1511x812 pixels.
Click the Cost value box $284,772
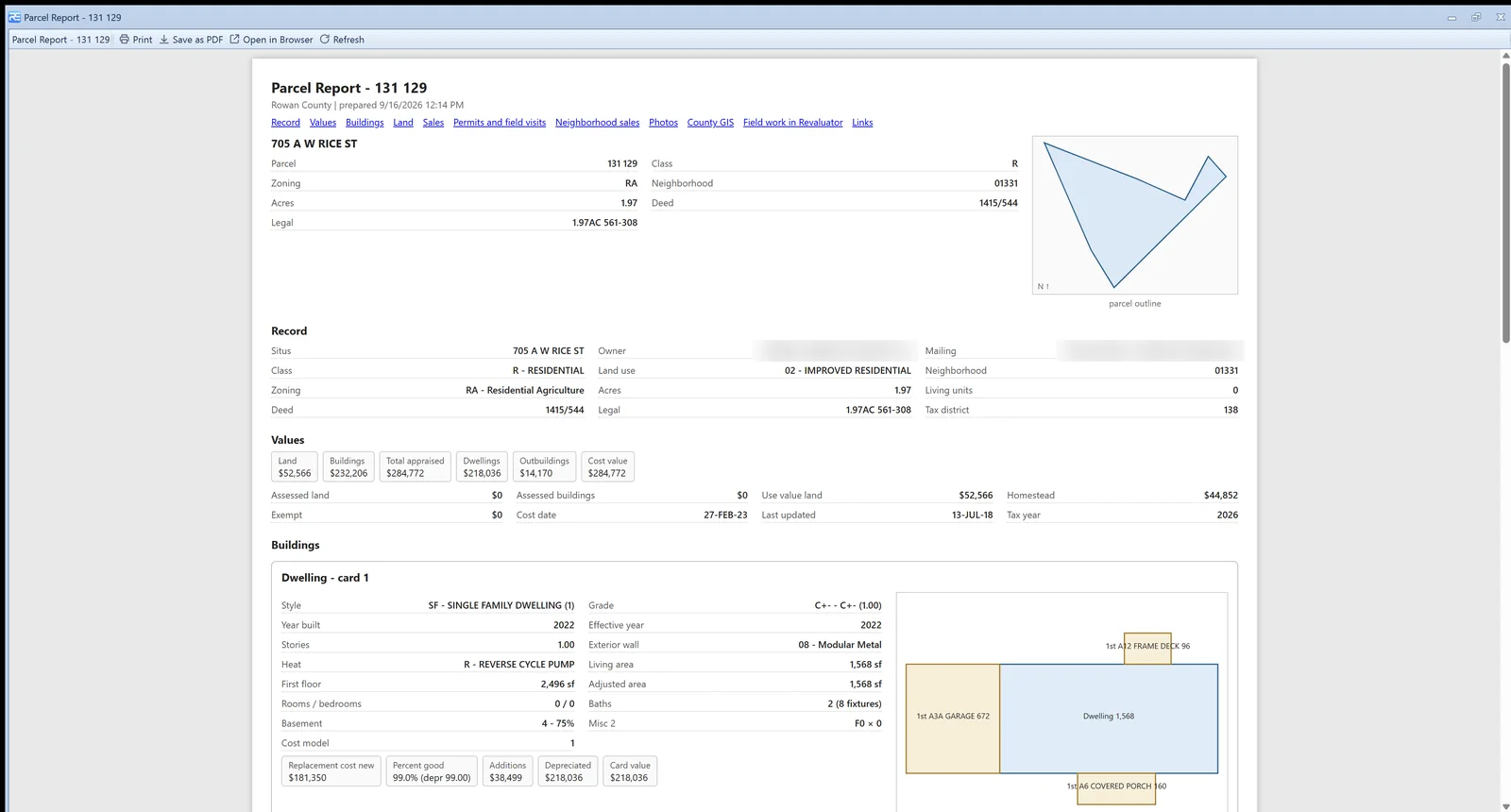coord(607,467)
